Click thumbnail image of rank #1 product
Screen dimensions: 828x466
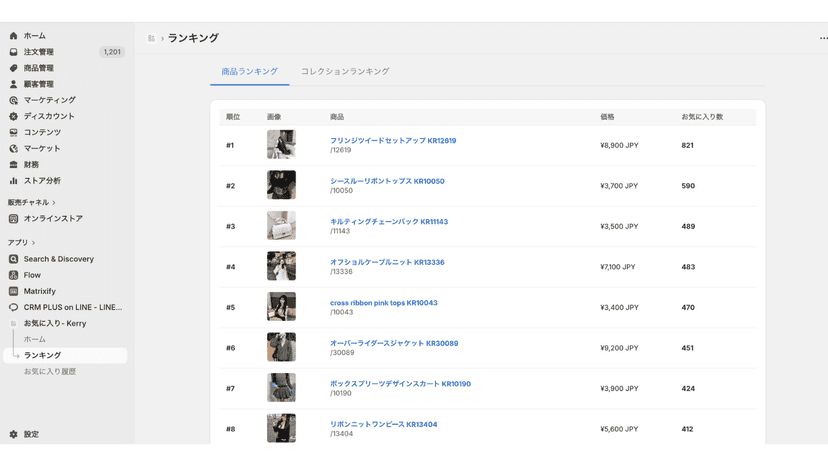click(x=281, y=144)
